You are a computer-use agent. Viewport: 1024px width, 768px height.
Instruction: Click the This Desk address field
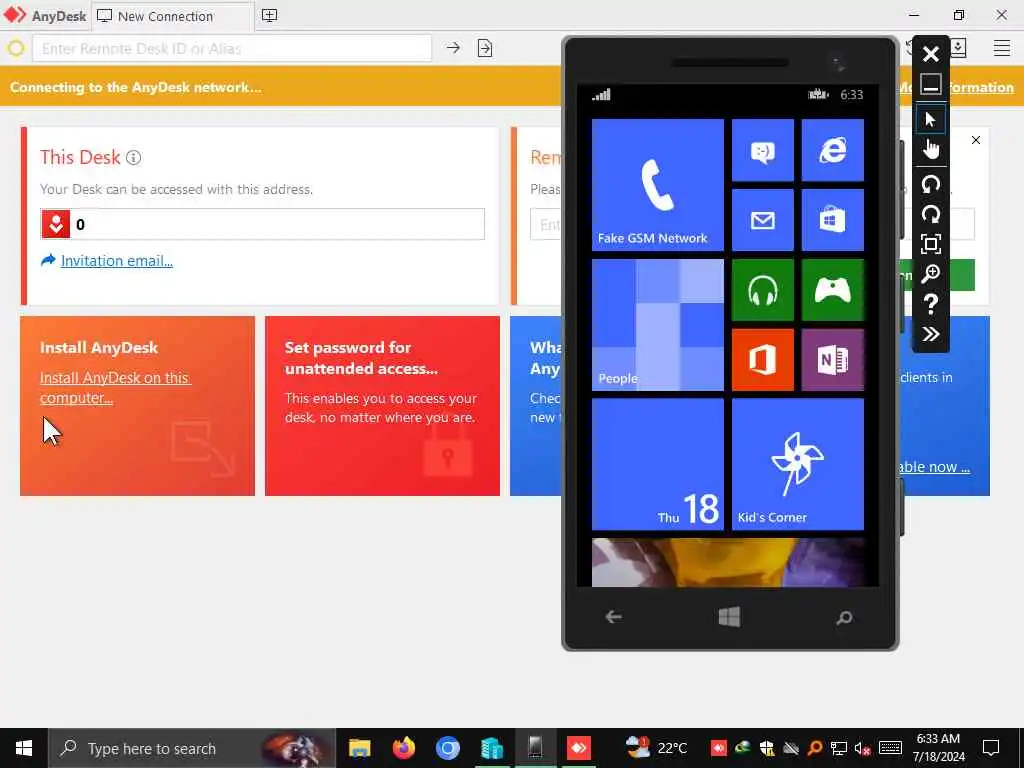[263, 224]
